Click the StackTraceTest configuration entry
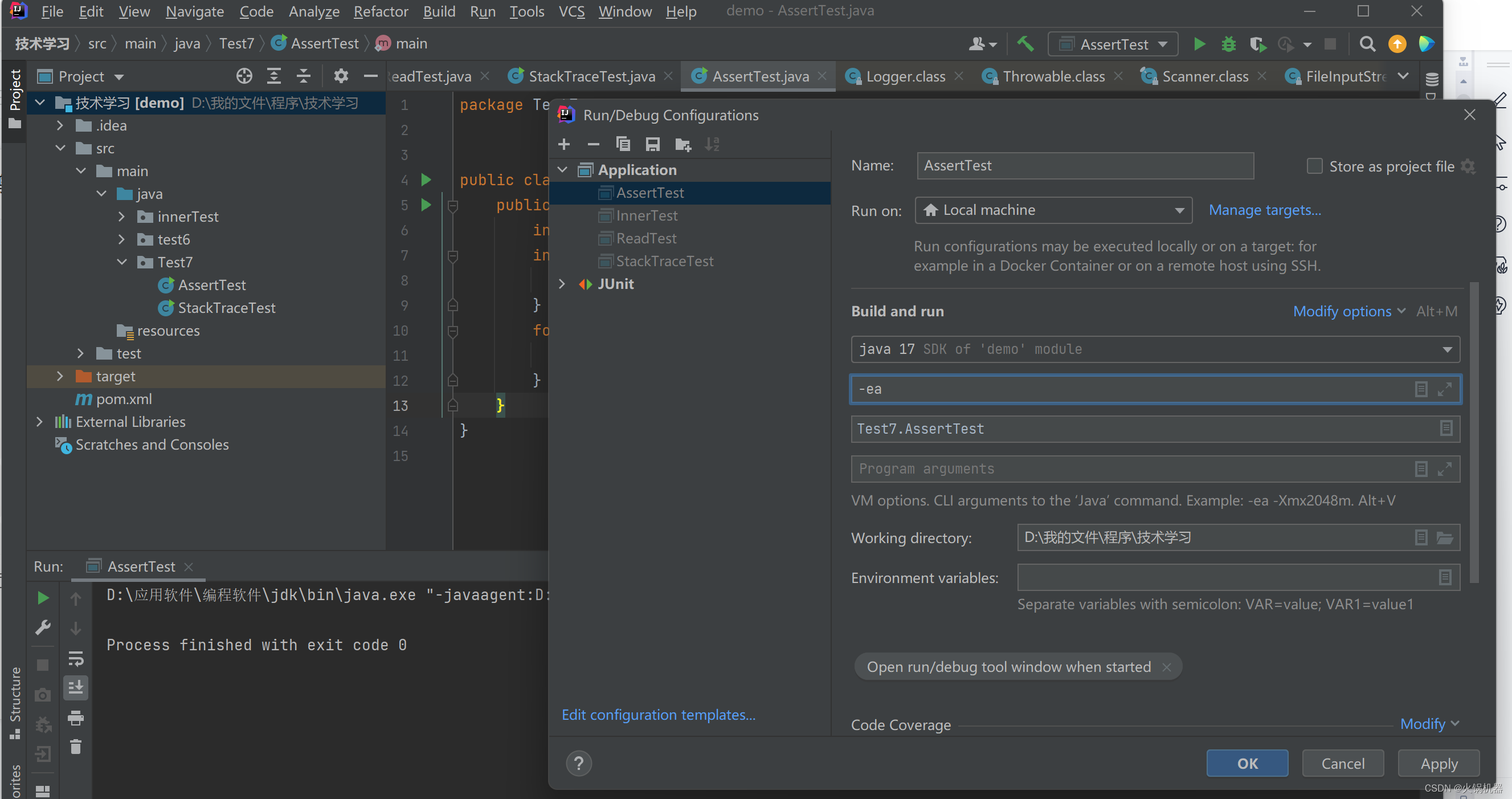The image size is (1512, 799). 664,260
